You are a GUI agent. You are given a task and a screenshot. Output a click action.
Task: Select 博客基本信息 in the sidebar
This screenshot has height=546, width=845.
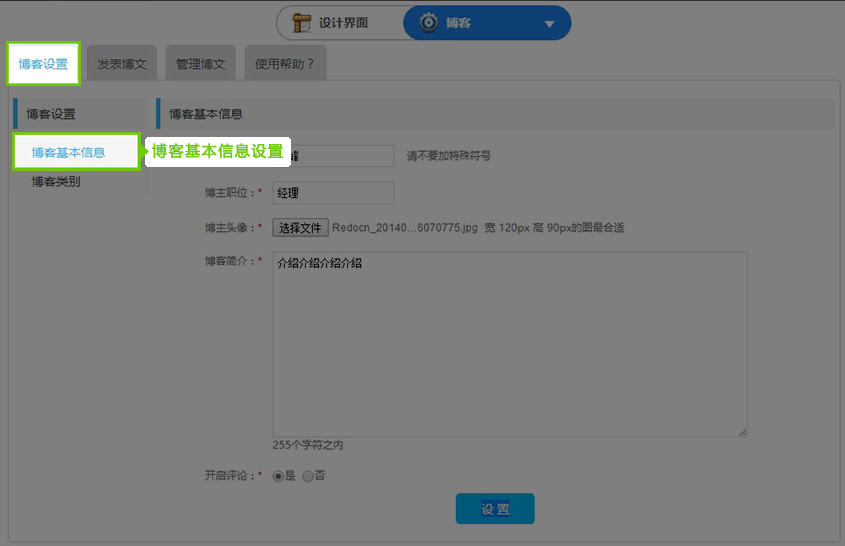(68, 153)
